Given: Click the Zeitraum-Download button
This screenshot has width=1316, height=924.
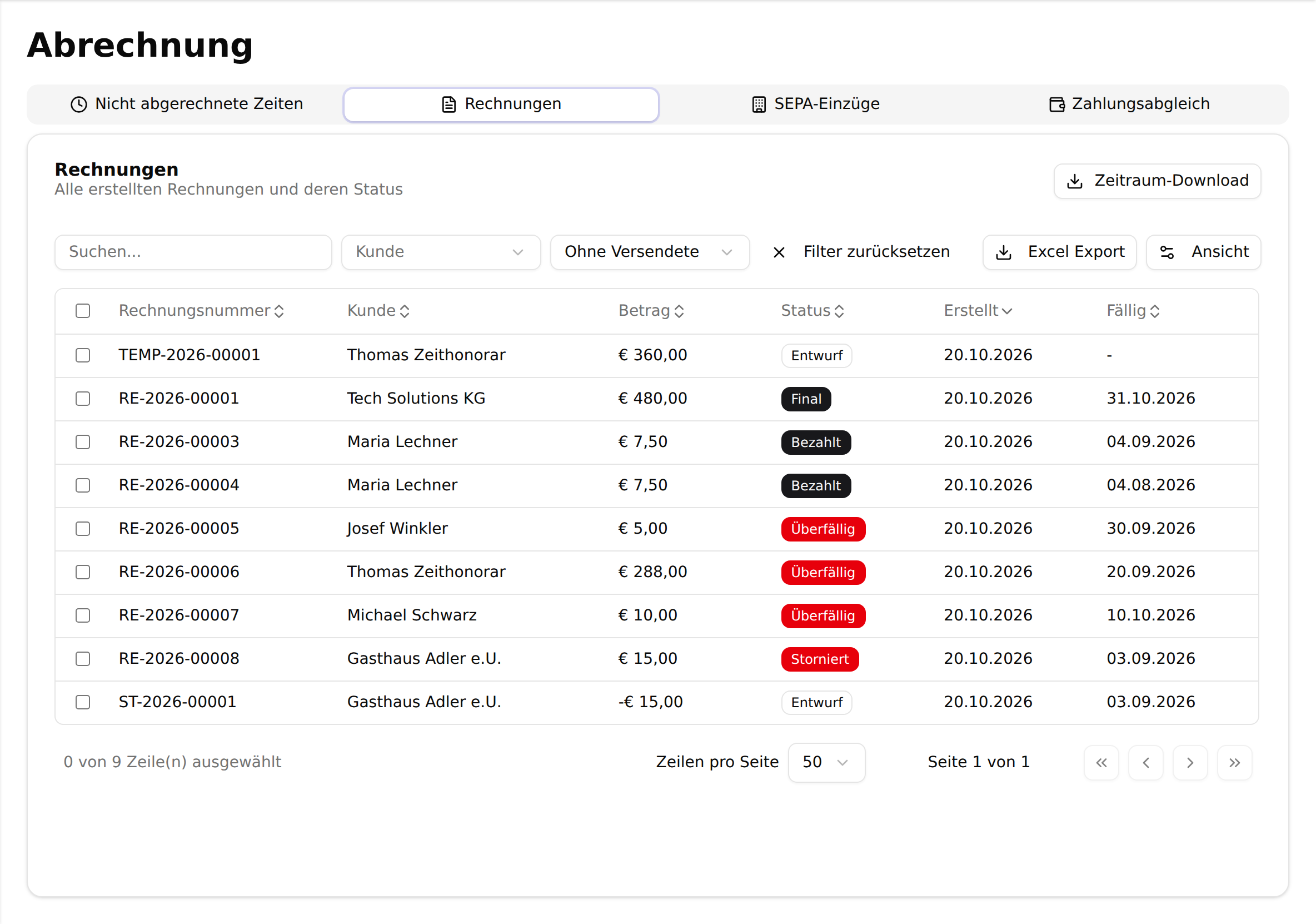Looking at the screenshot, I should click(x=1157, y=181).
